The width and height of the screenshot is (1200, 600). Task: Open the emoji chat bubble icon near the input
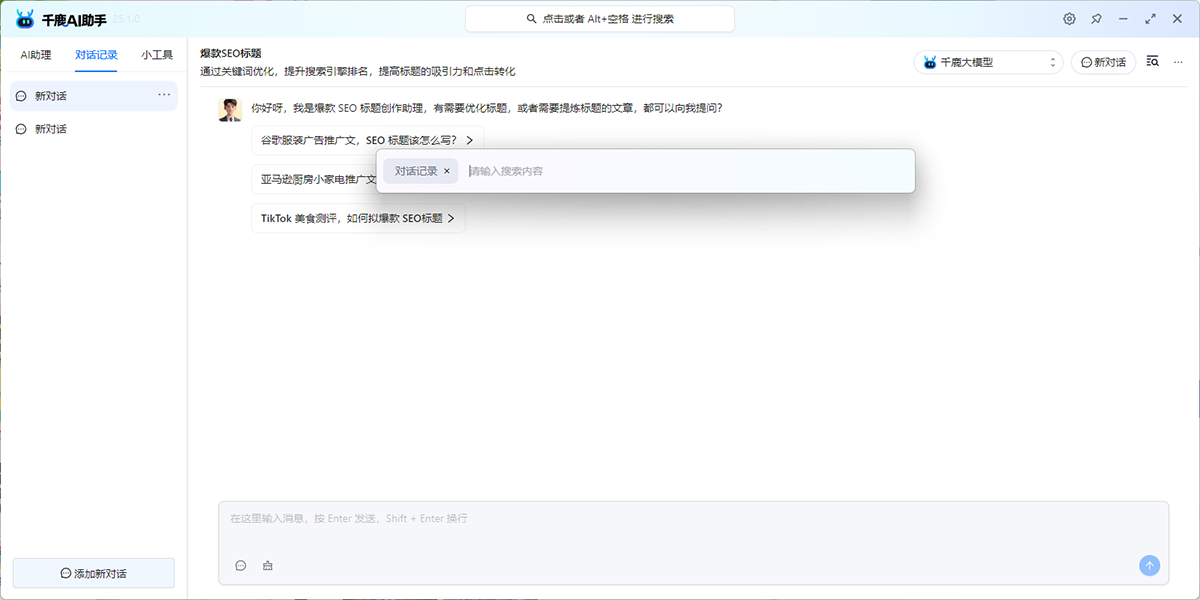[x=241, y=565]
